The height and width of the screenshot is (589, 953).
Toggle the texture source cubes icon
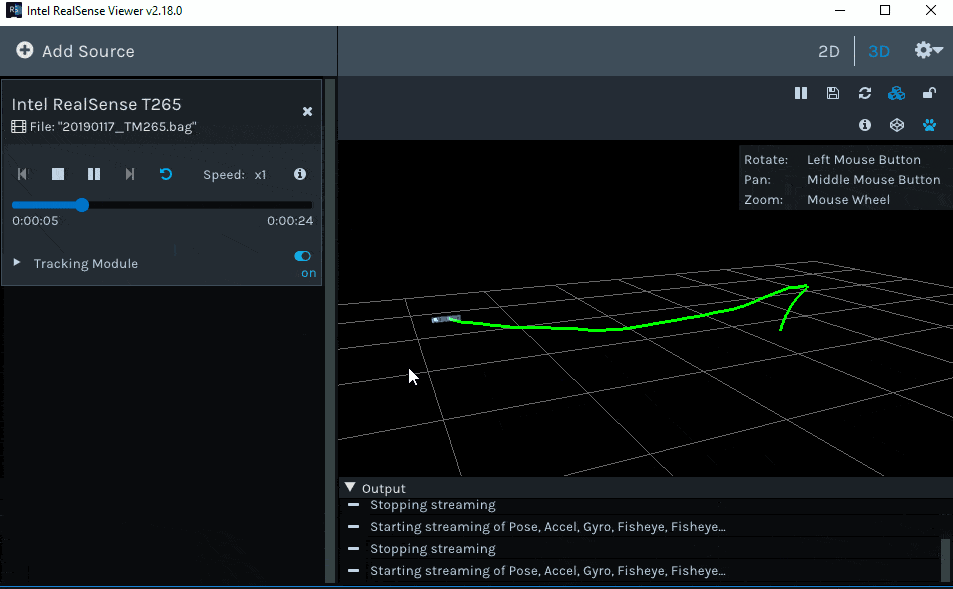click(896, 93)
